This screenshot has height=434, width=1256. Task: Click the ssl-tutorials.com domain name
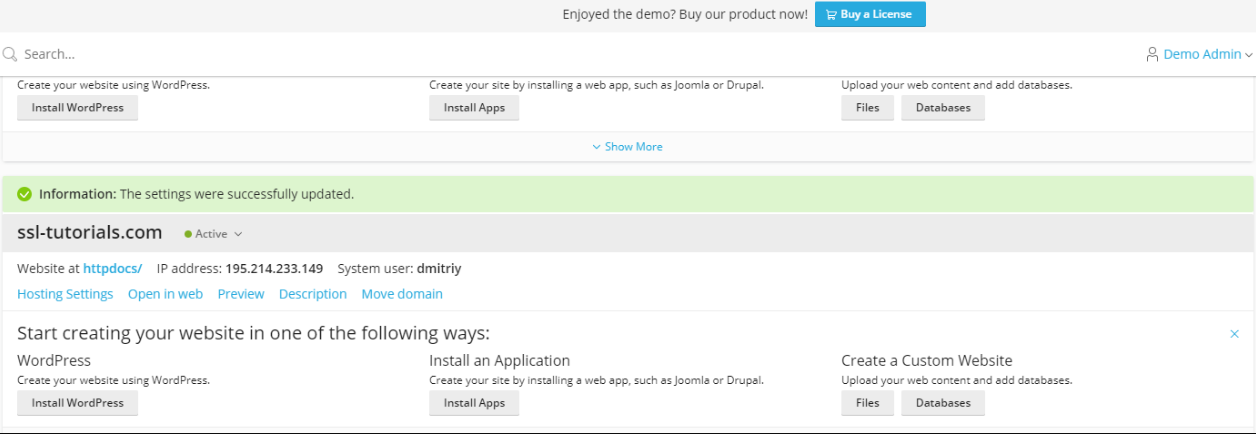[x=90, y=233]
